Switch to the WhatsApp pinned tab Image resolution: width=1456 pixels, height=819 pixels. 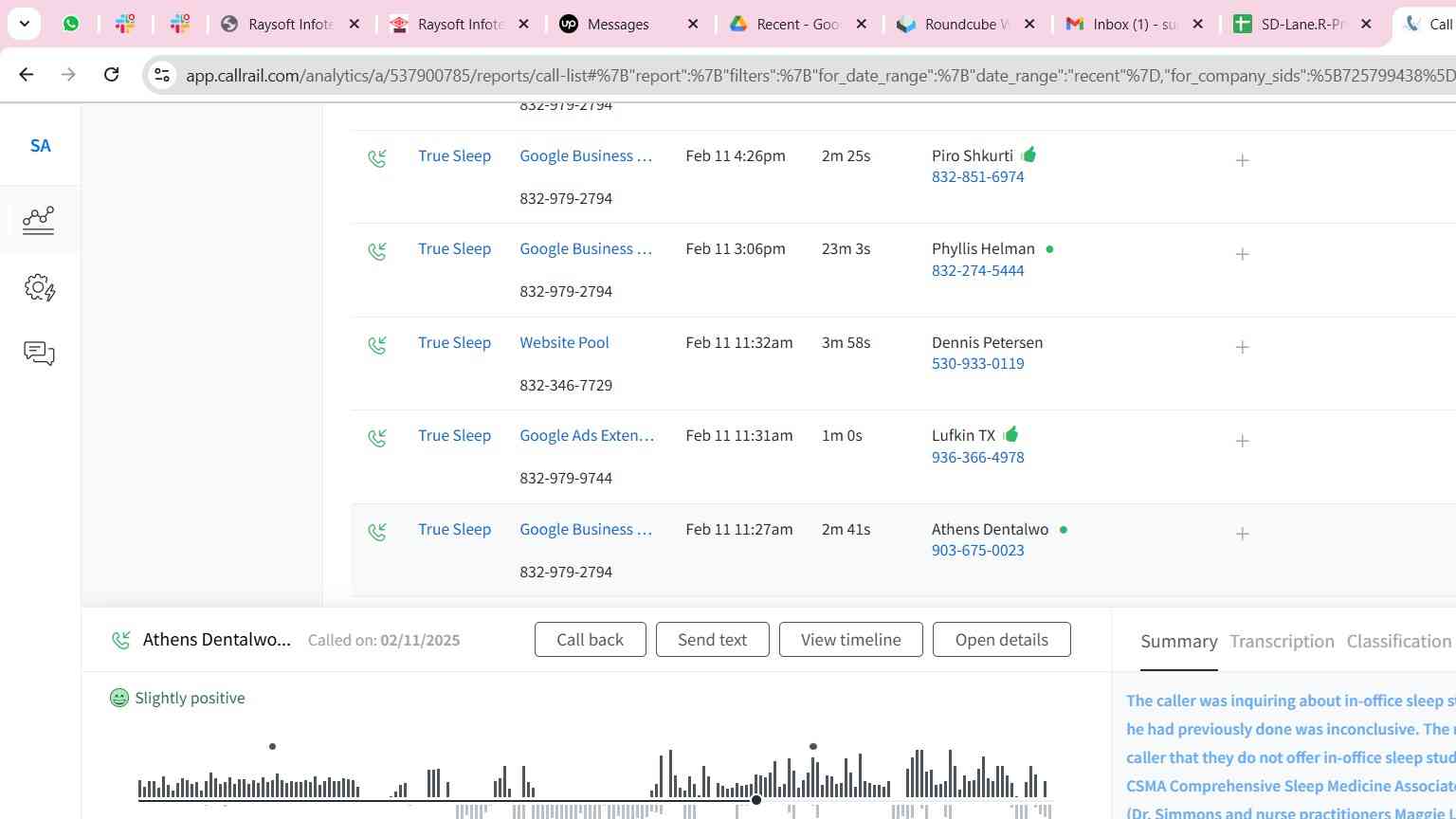[71, 24]
